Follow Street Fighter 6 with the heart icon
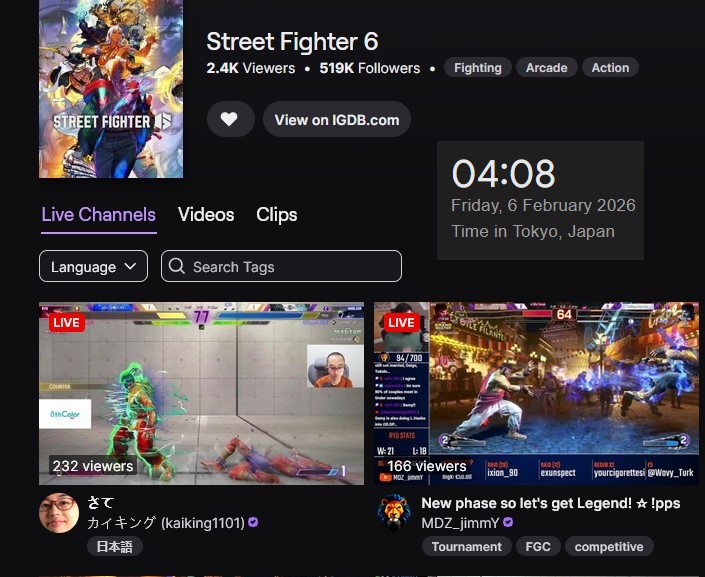This screenshot has width=705, height=577. [231, 119]
